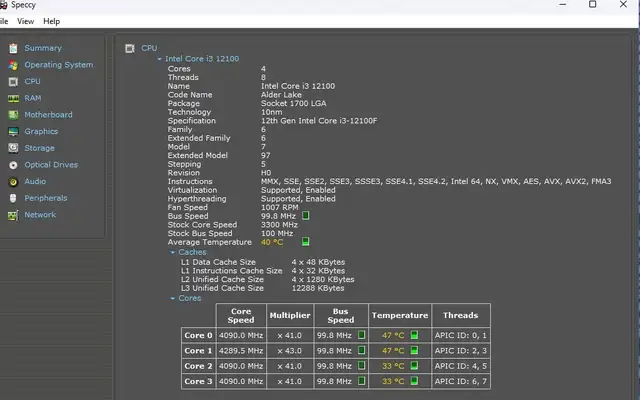
Task: Click Core 3 bus speed graph icon
Action: point(361,381)
